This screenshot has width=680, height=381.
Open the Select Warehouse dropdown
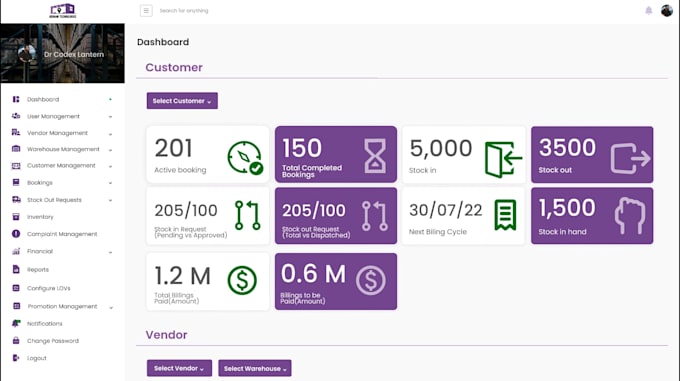coord(255,368)
